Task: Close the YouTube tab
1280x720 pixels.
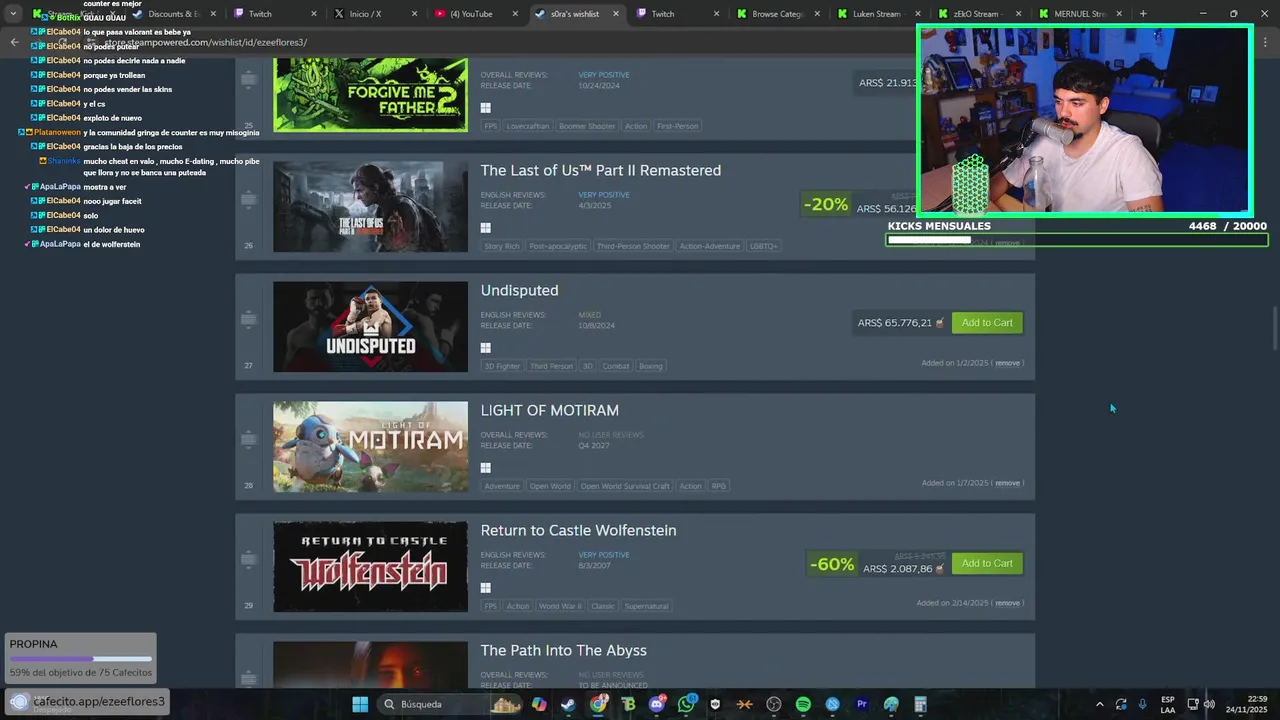Action: (x=514, y=14)
